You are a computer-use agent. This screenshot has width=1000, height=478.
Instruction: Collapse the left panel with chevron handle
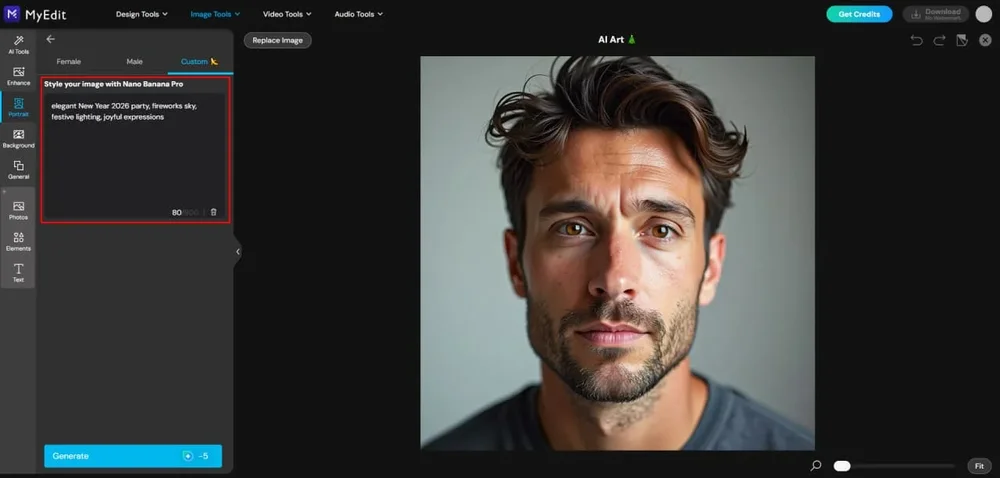click(x=237, y=252)
